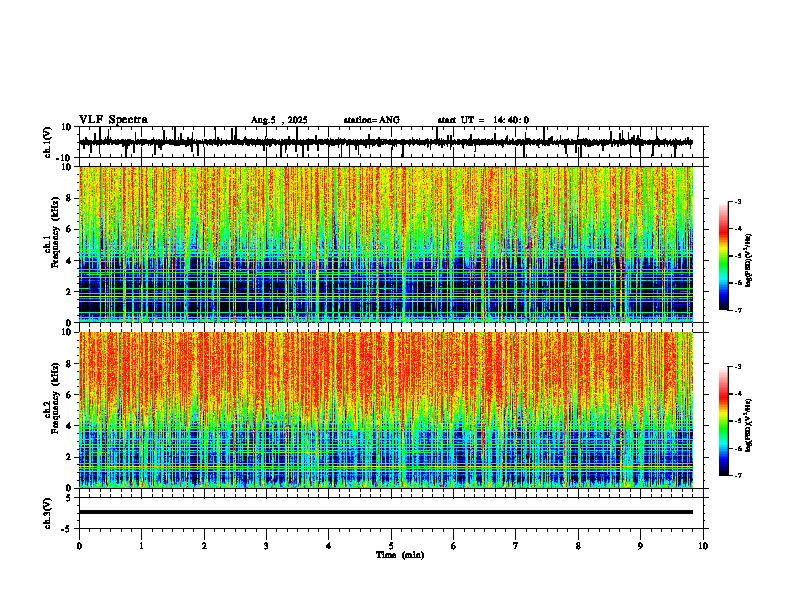
Task: Click the "VLF Spectra" title text
Action: [113, 120]
